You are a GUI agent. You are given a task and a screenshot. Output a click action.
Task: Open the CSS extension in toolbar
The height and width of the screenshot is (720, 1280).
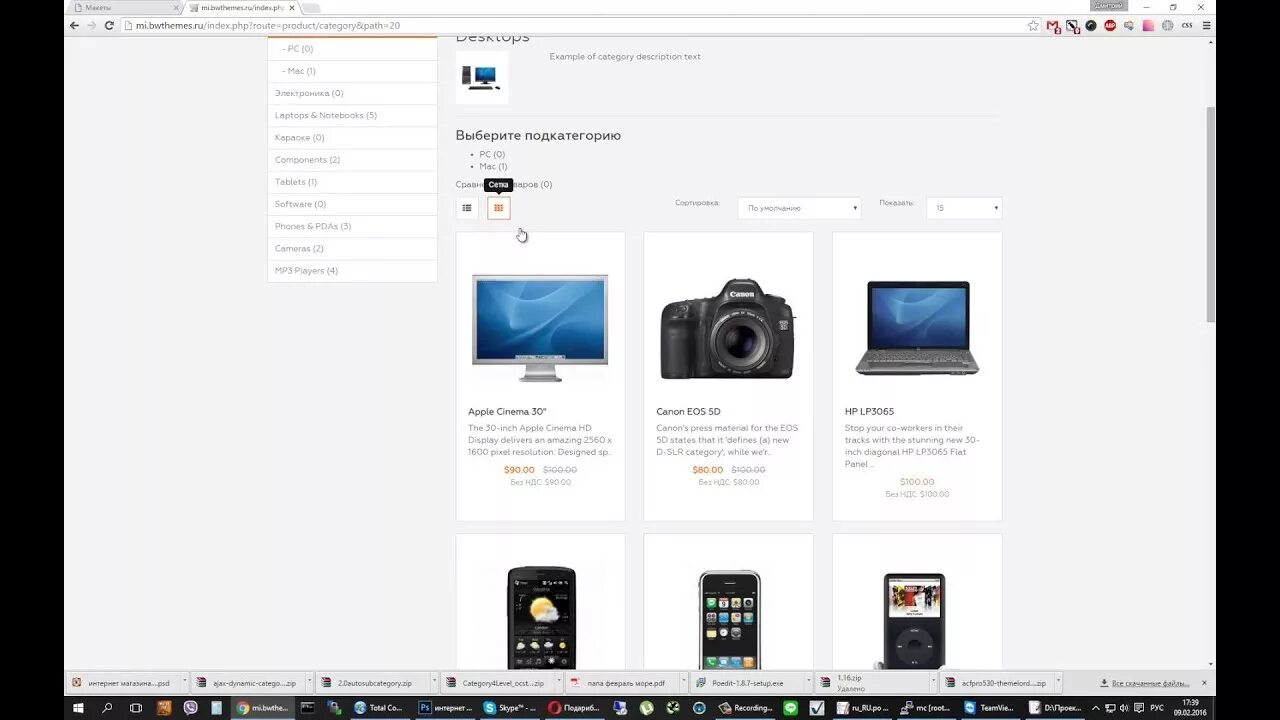(x=1187, y=26)
